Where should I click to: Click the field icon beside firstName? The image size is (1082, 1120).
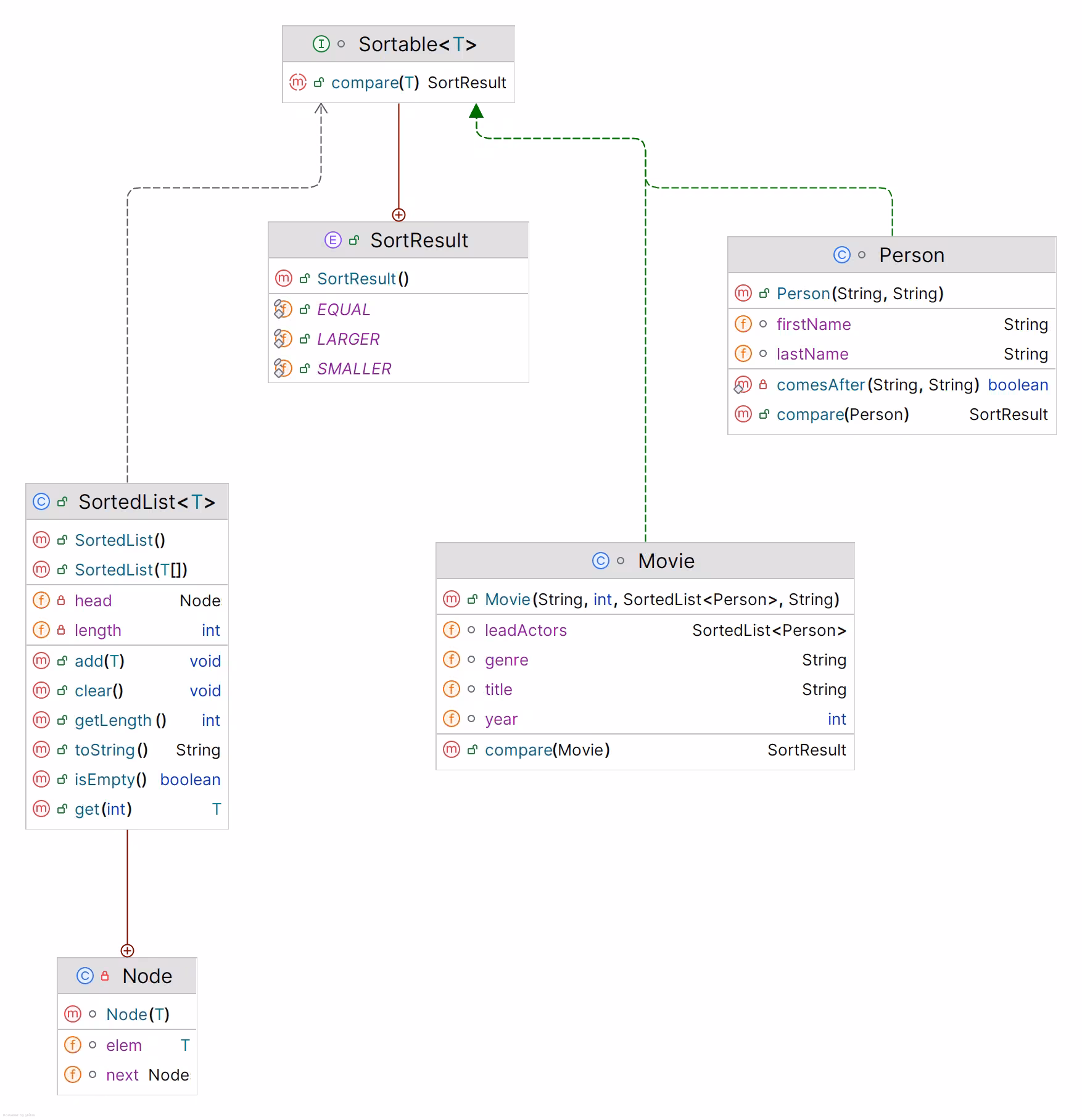[743, 324]
